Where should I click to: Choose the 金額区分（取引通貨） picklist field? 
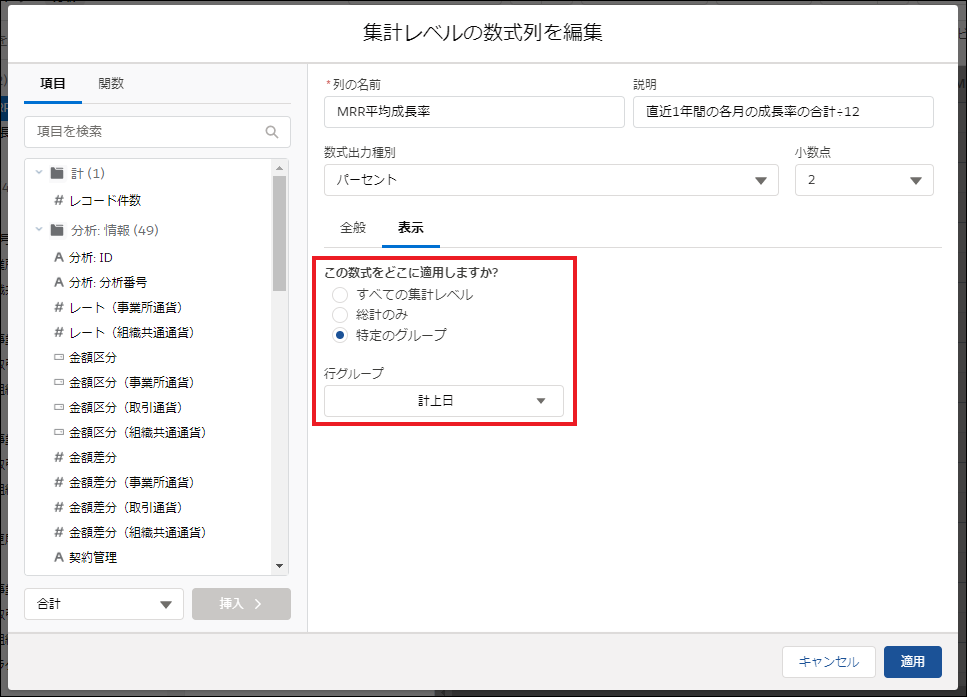pos(124,408)
